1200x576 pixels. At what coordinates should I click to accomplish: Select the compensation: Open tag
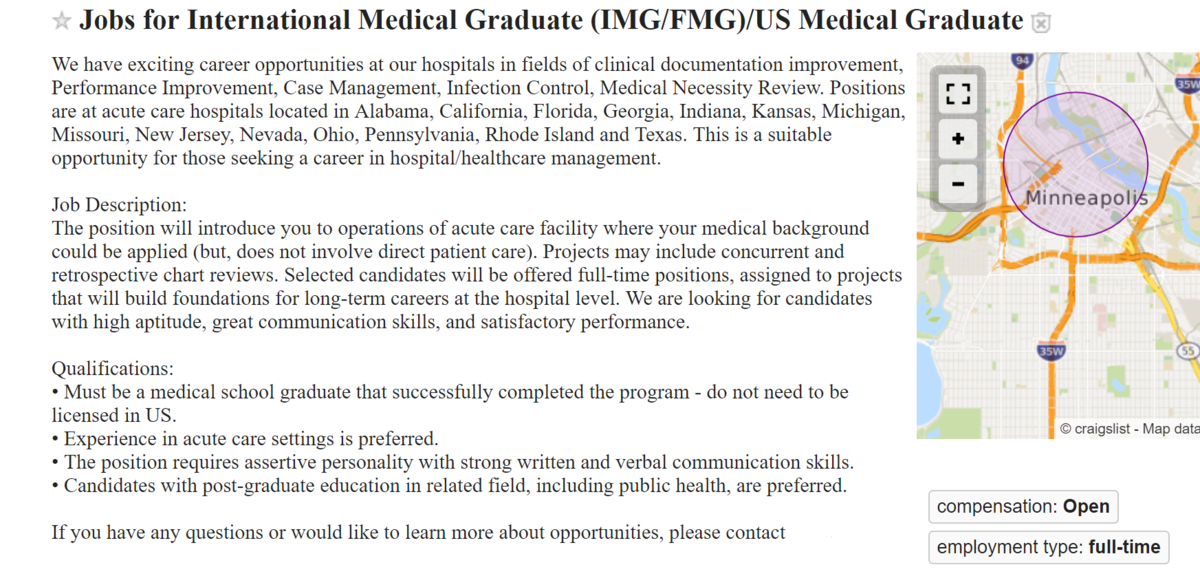point(1023,507)
